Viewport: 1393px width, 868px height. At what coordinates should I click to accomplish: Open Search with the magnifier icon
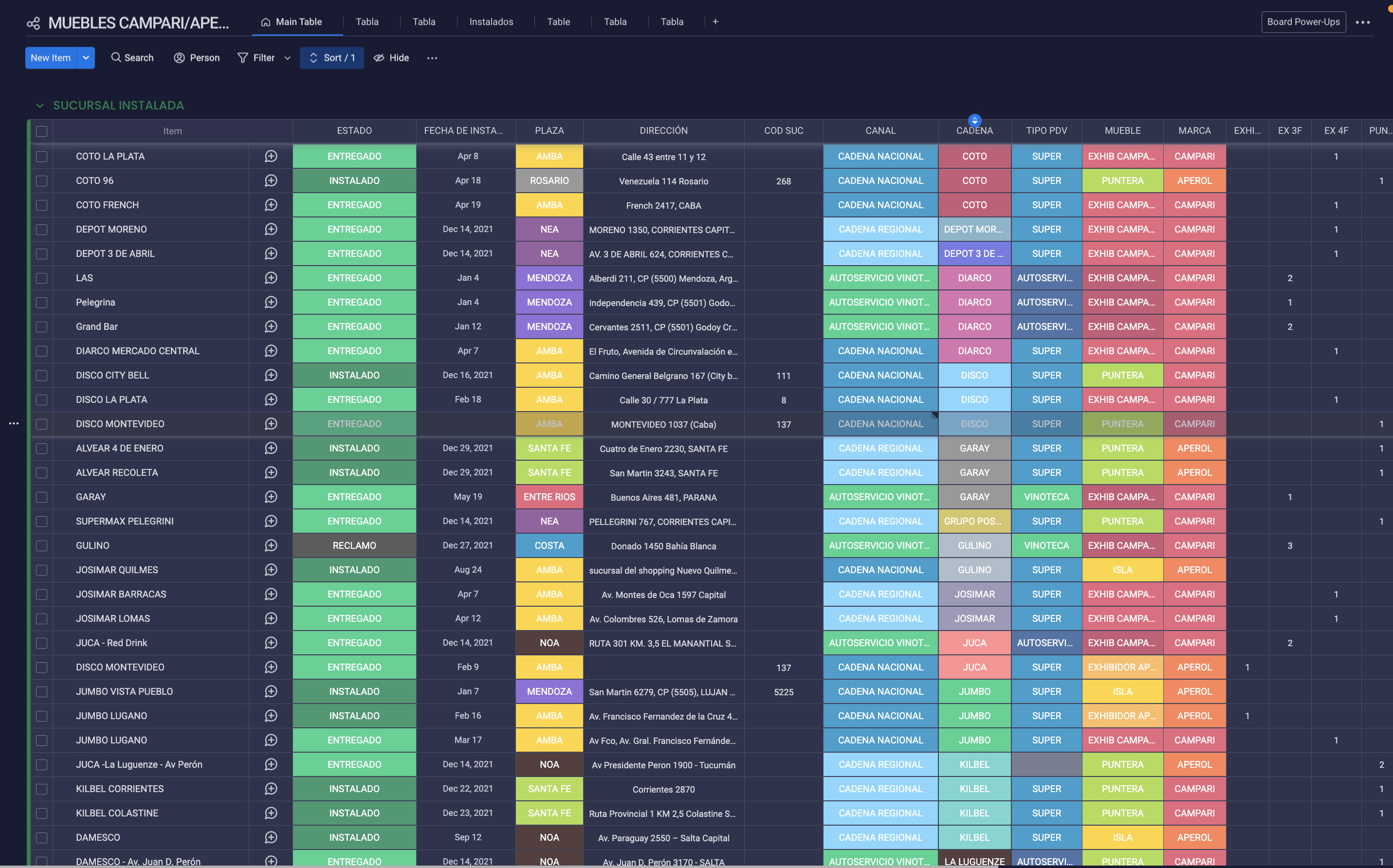[116, 57]
